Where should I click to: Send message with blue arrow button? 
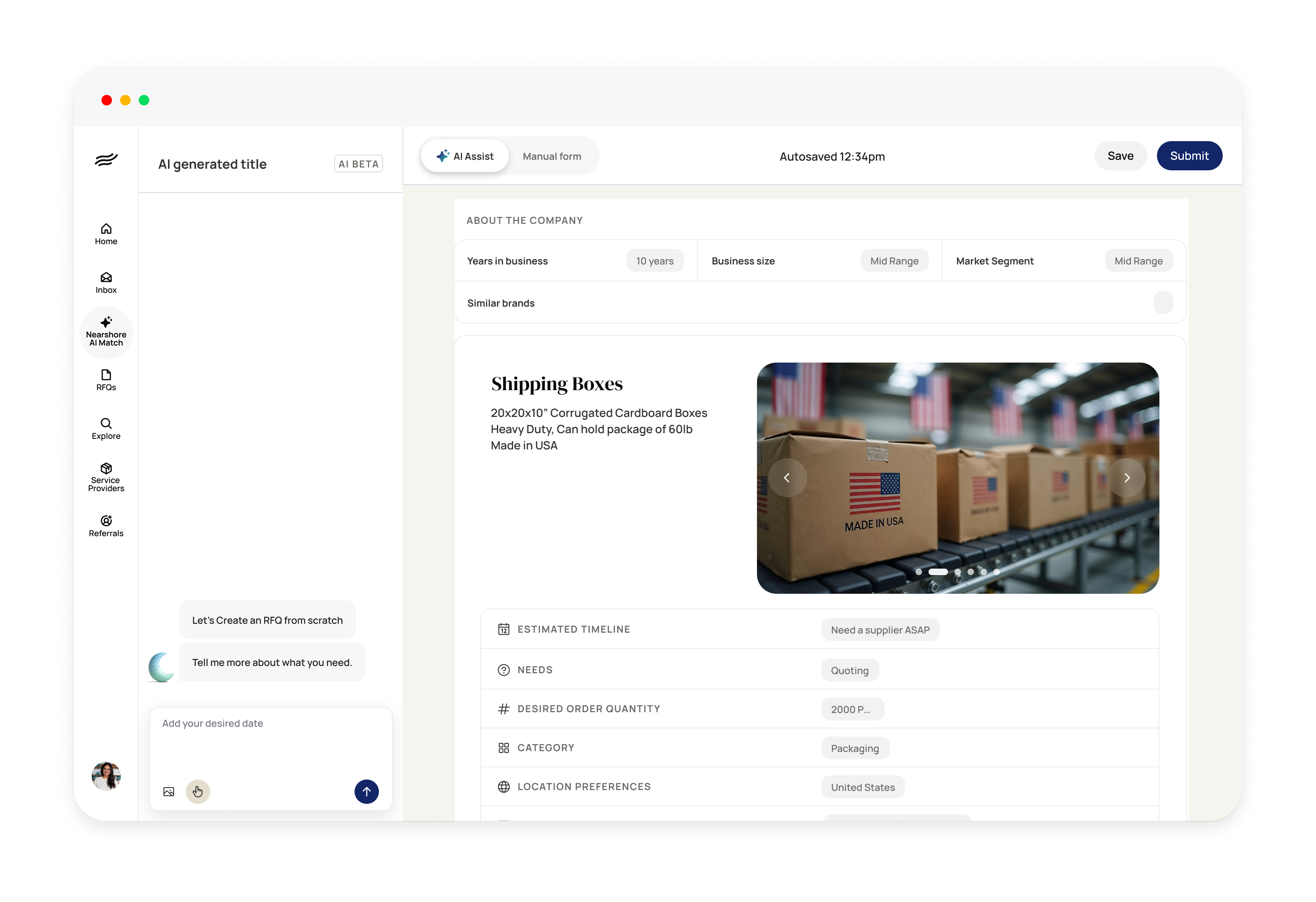(x=366, y=792)
